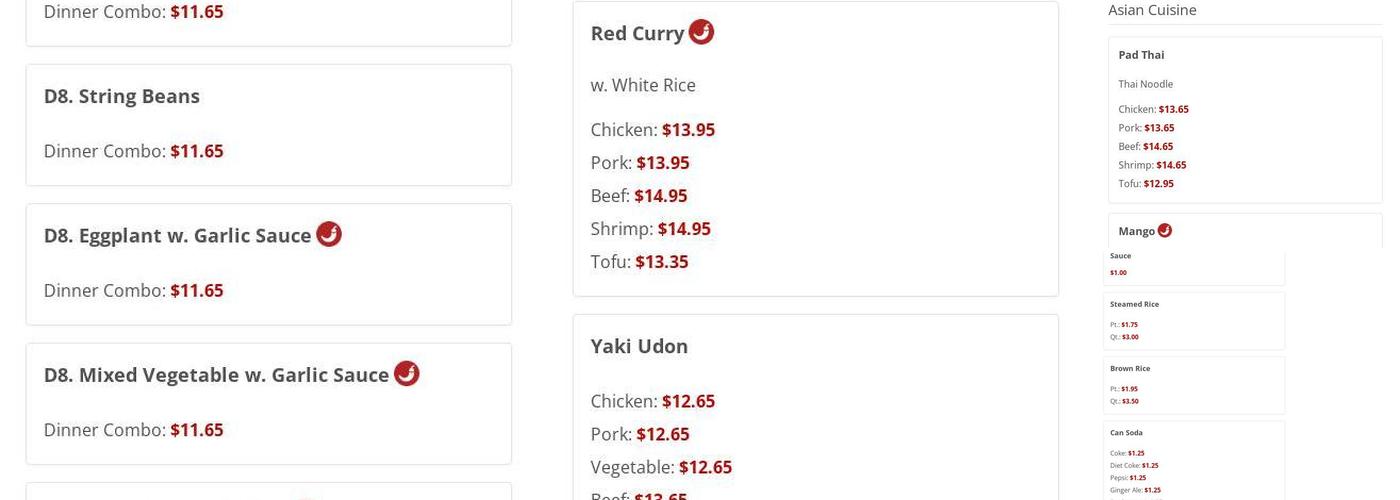
Task: Click the Red Curry heading
Action: coord(637,33)
